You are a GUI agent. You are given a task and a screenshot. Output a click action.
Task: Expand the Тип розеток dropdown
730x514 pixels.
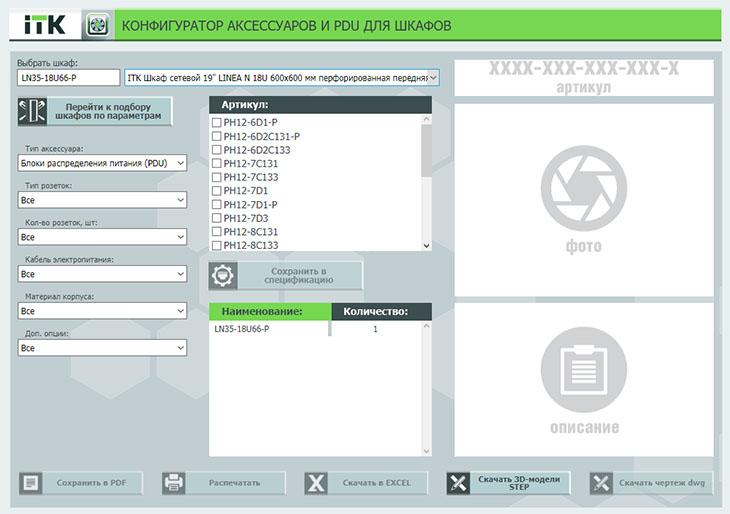point(102,200)
